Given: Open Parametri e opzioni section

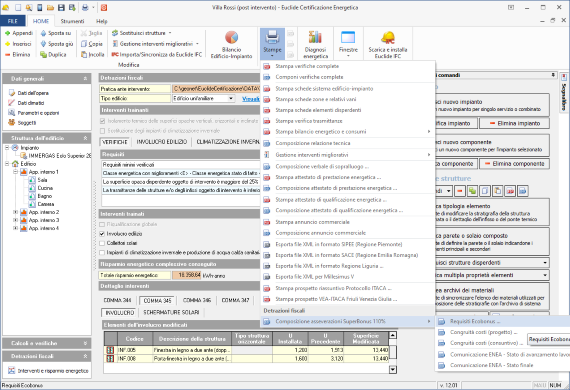Looking at the screenshot, I should (x=34, y=113).
